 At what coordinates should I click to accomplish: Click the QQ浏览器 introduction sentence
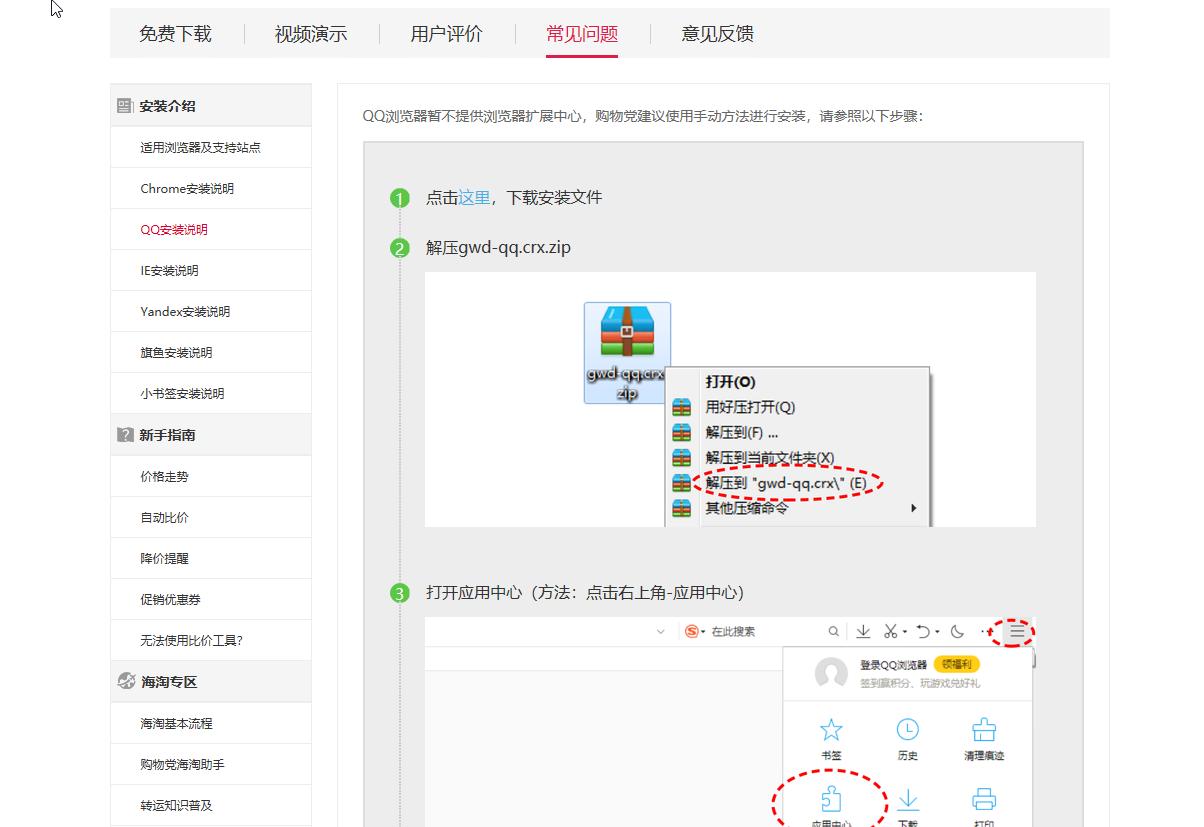tap(643, 115)
